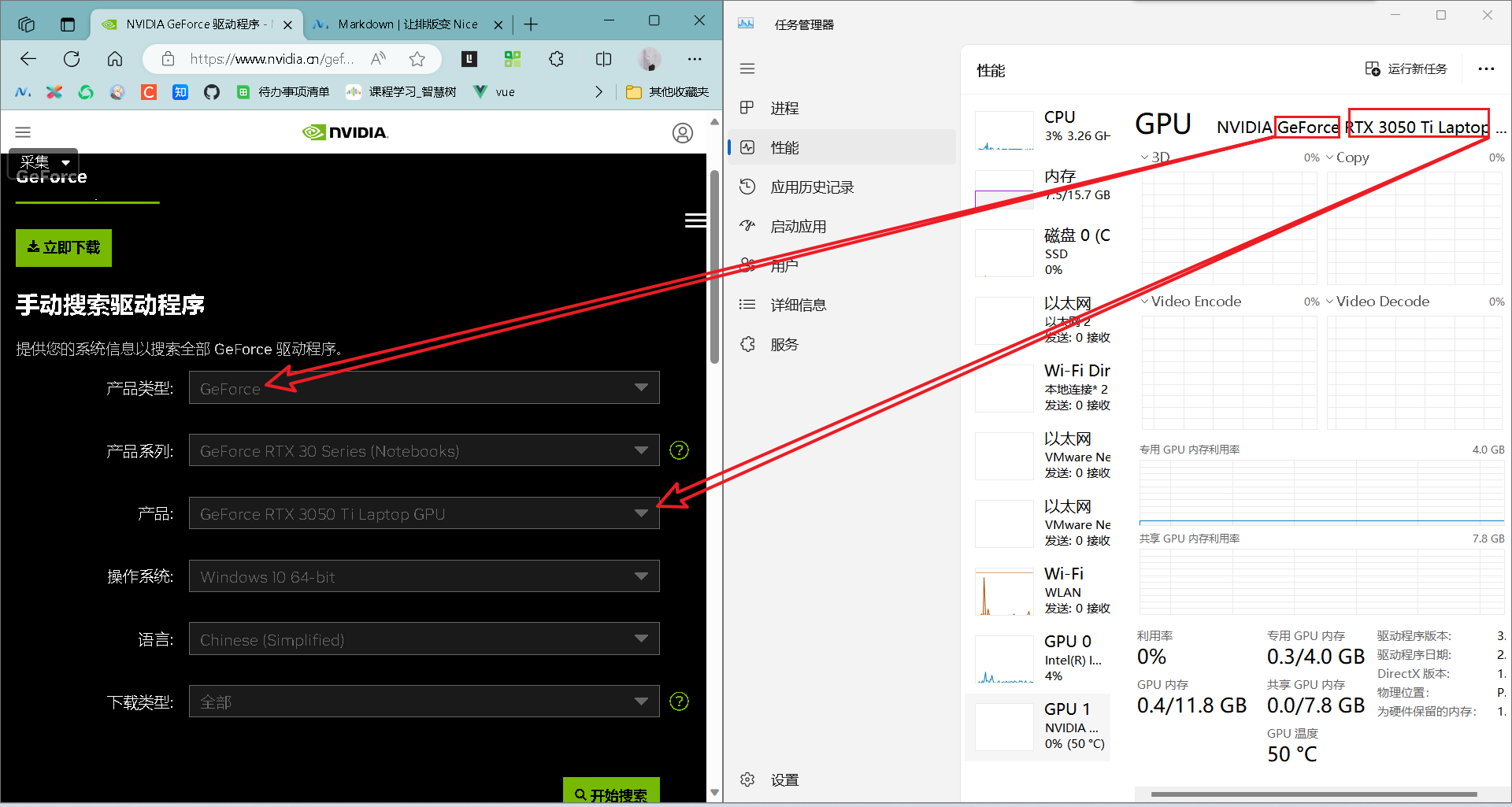This screenshot has height=807, width=1512.
Task: Open GeForce section menu lines
Action: coord(695,220)
